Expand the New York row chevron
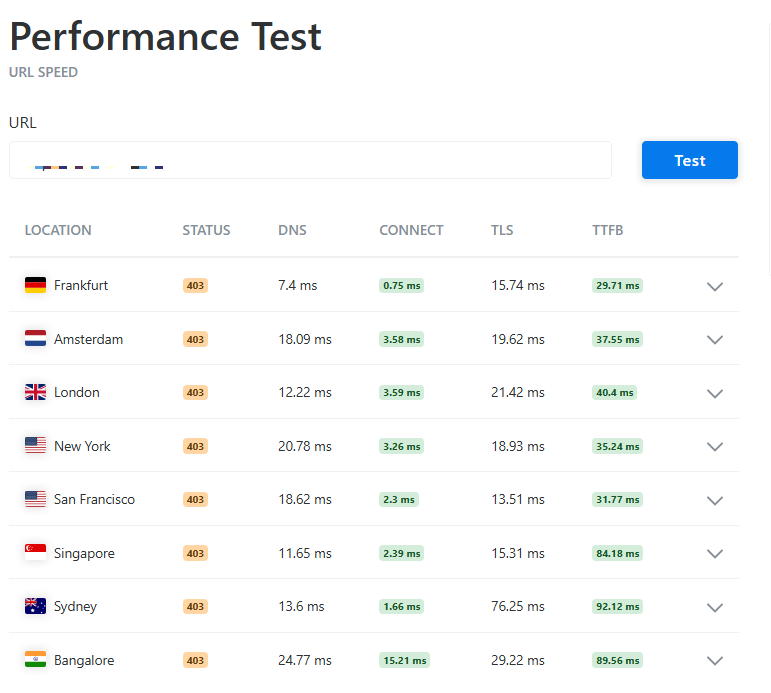 pos(714,447)
